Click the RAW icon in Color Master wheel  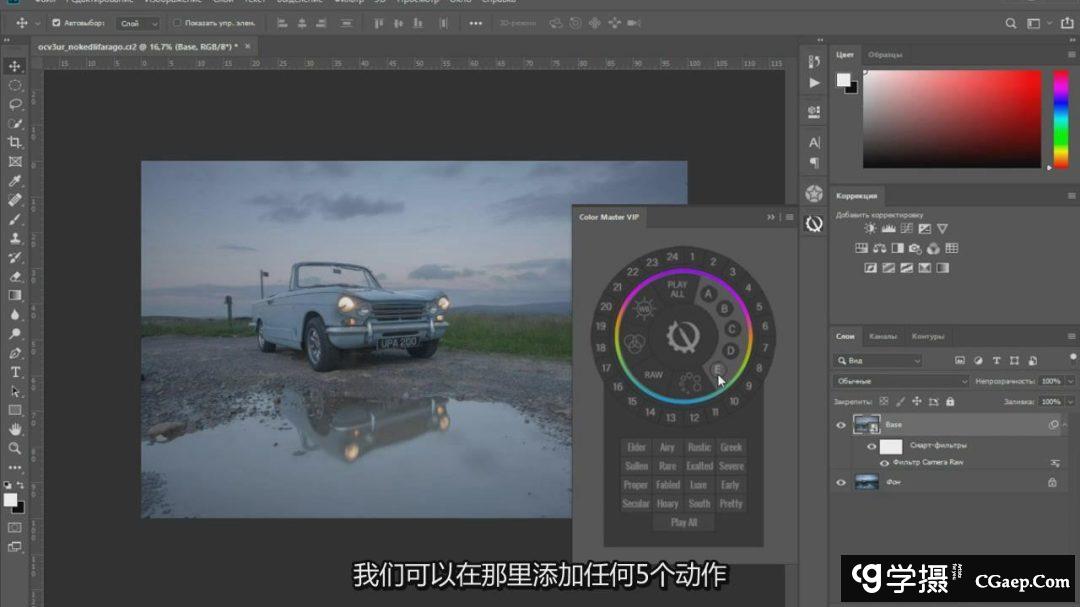point(653,375)
